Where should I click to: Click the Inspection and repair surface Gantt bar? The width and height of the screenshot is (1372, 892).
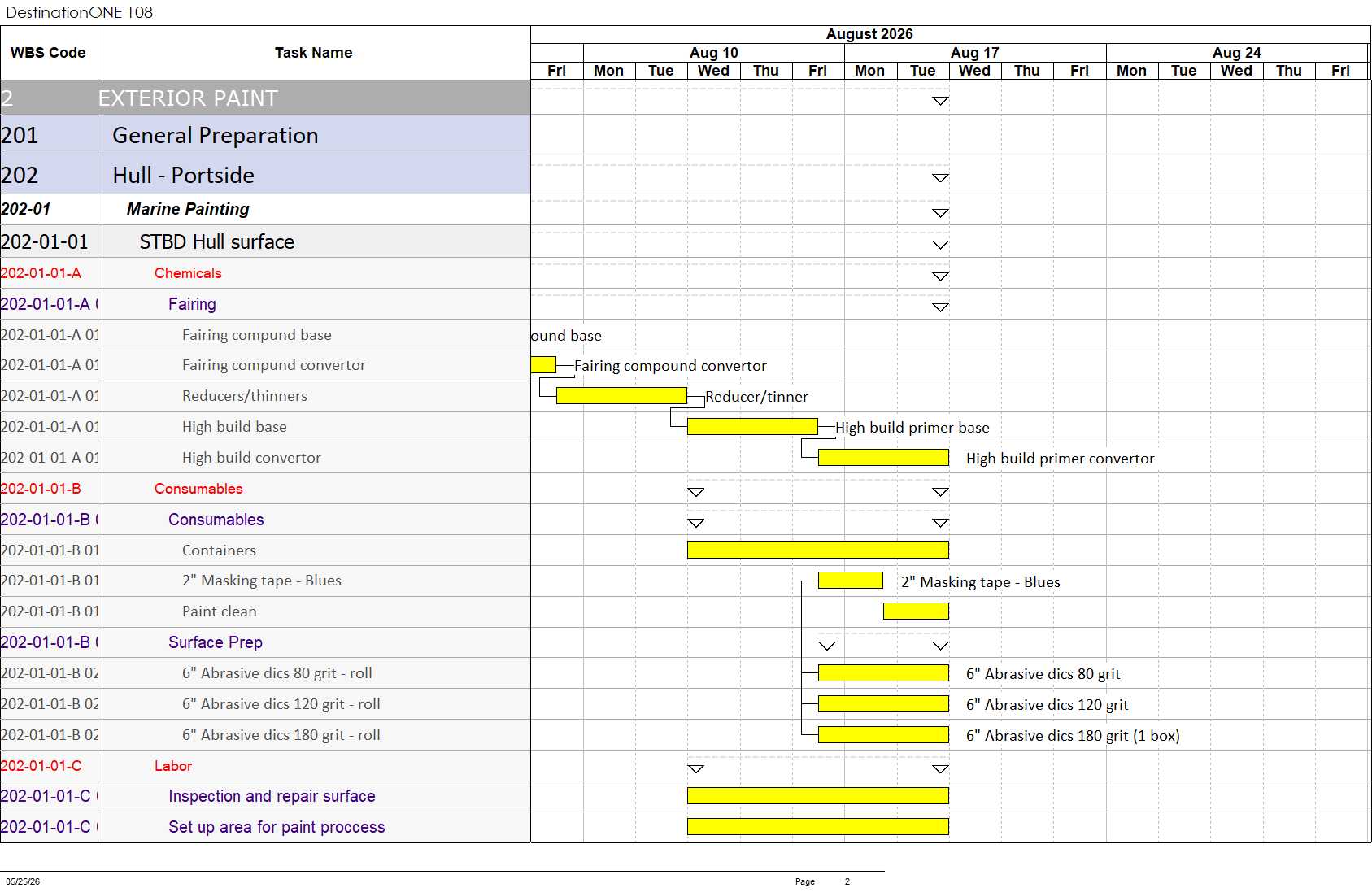818,796
